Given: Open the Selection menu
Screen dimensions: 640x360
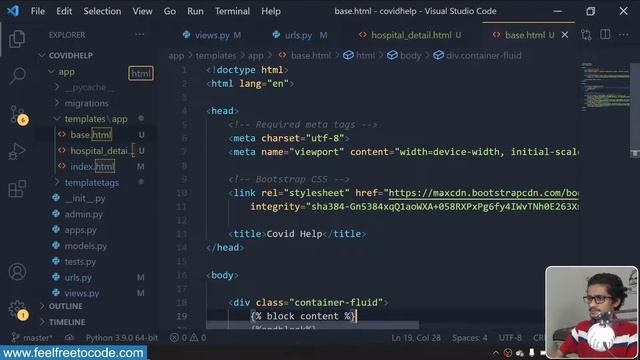Looking at the screenshot, I should [102, 11].
